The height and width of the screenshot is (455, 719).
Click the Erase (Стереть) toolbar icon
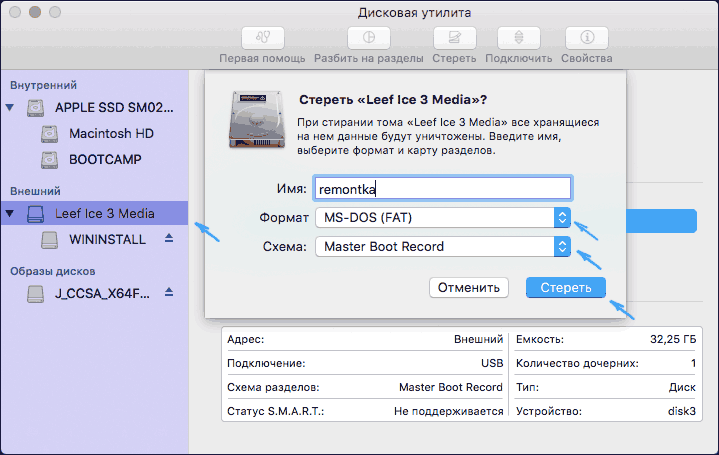[x=454, y=38]
